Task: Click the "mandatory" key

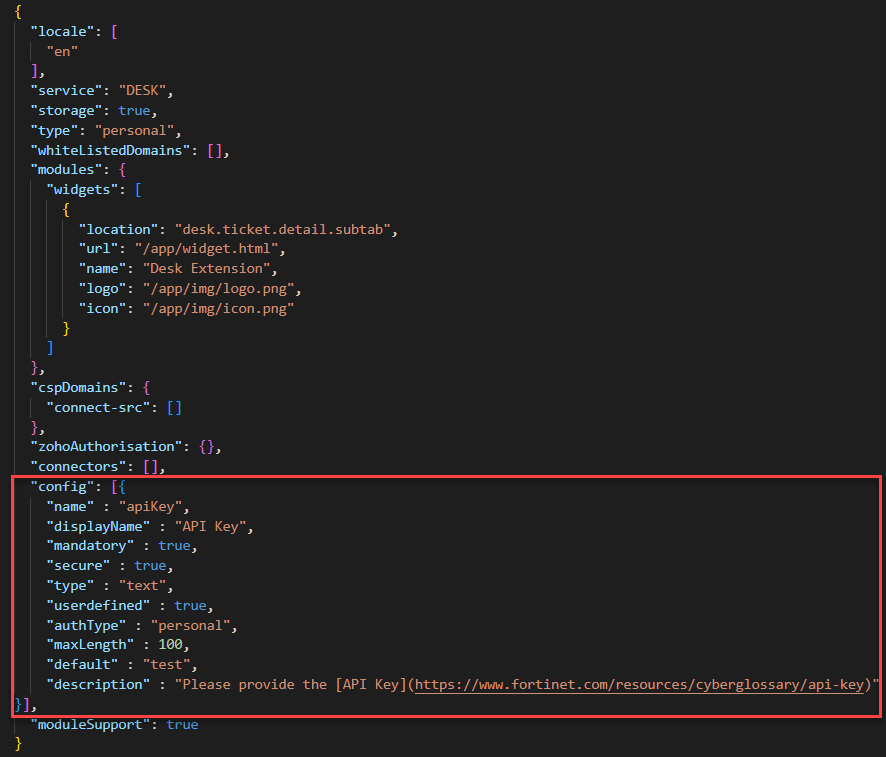Action: [90, 546]
